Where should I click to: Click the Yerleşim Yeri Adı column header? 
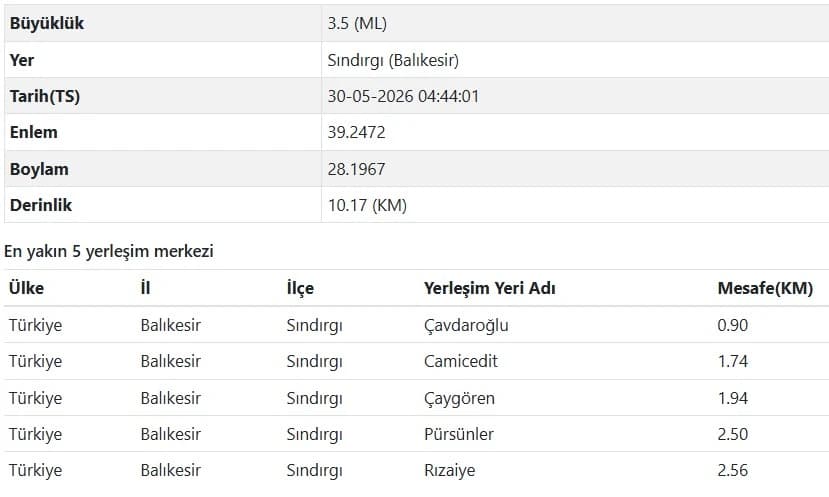(x=490, y=288)
